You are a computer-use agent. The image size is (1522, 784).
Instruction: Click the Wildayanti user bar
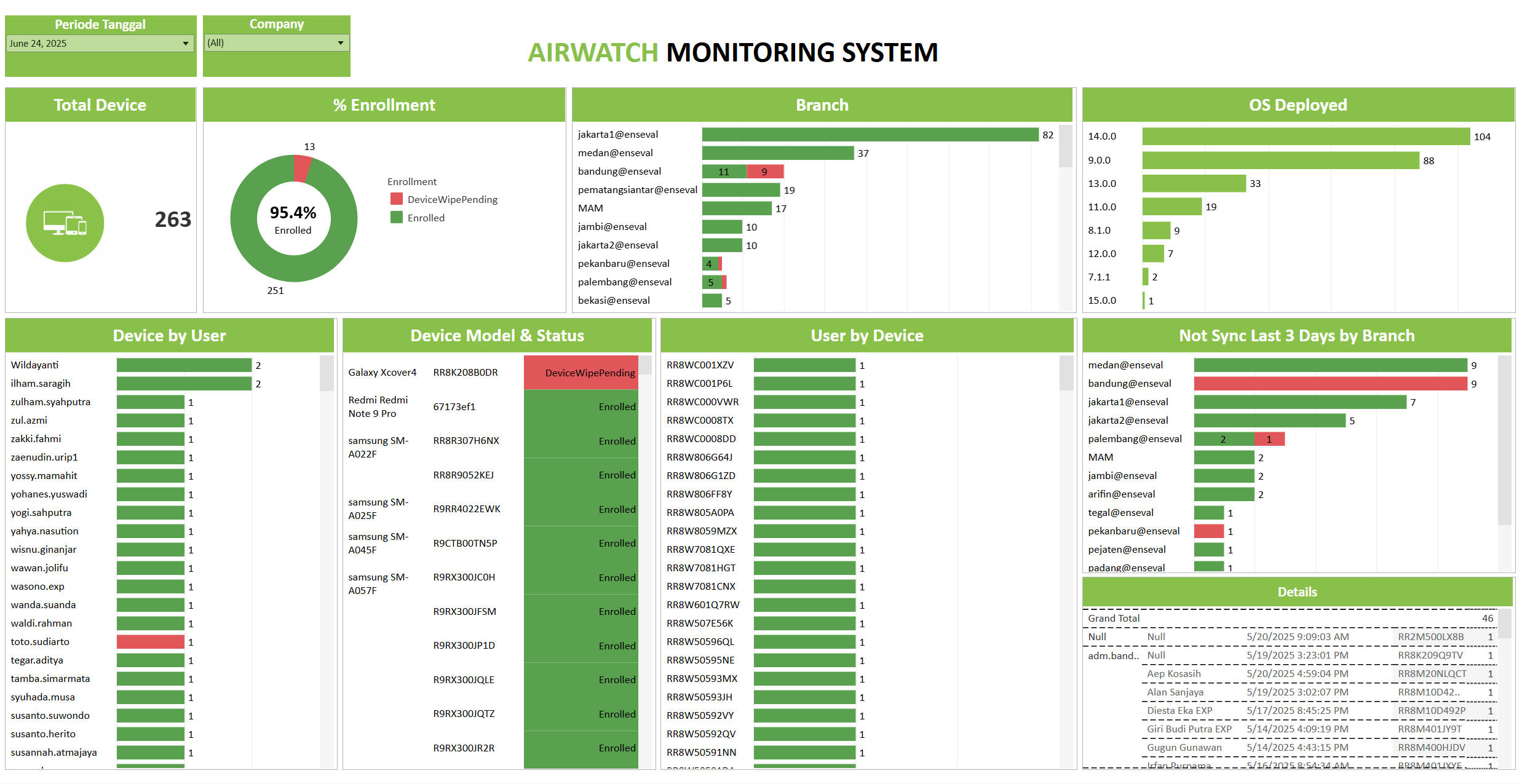pyautogui.click(x=184, y=365)
